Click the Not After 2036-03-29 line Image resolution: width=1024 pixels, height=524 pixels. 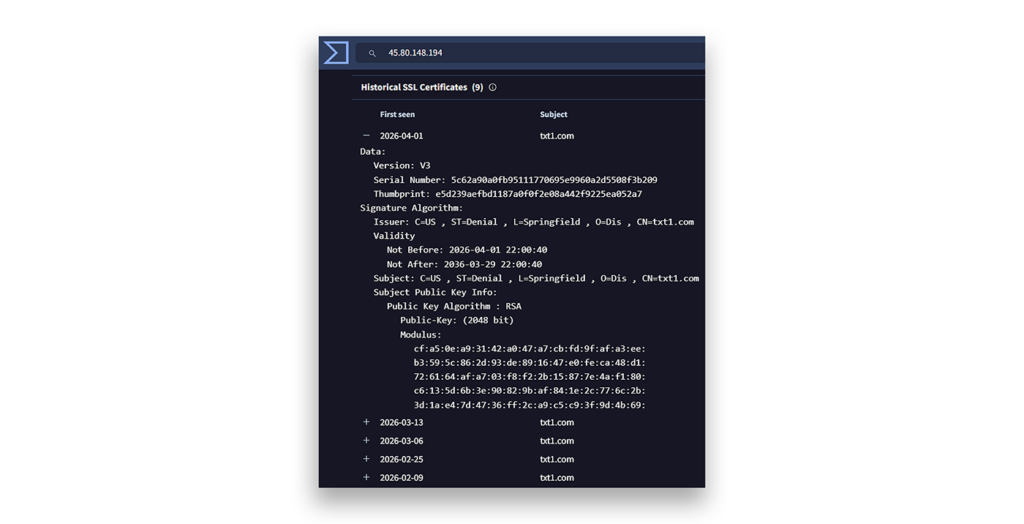tap(464, 265)
